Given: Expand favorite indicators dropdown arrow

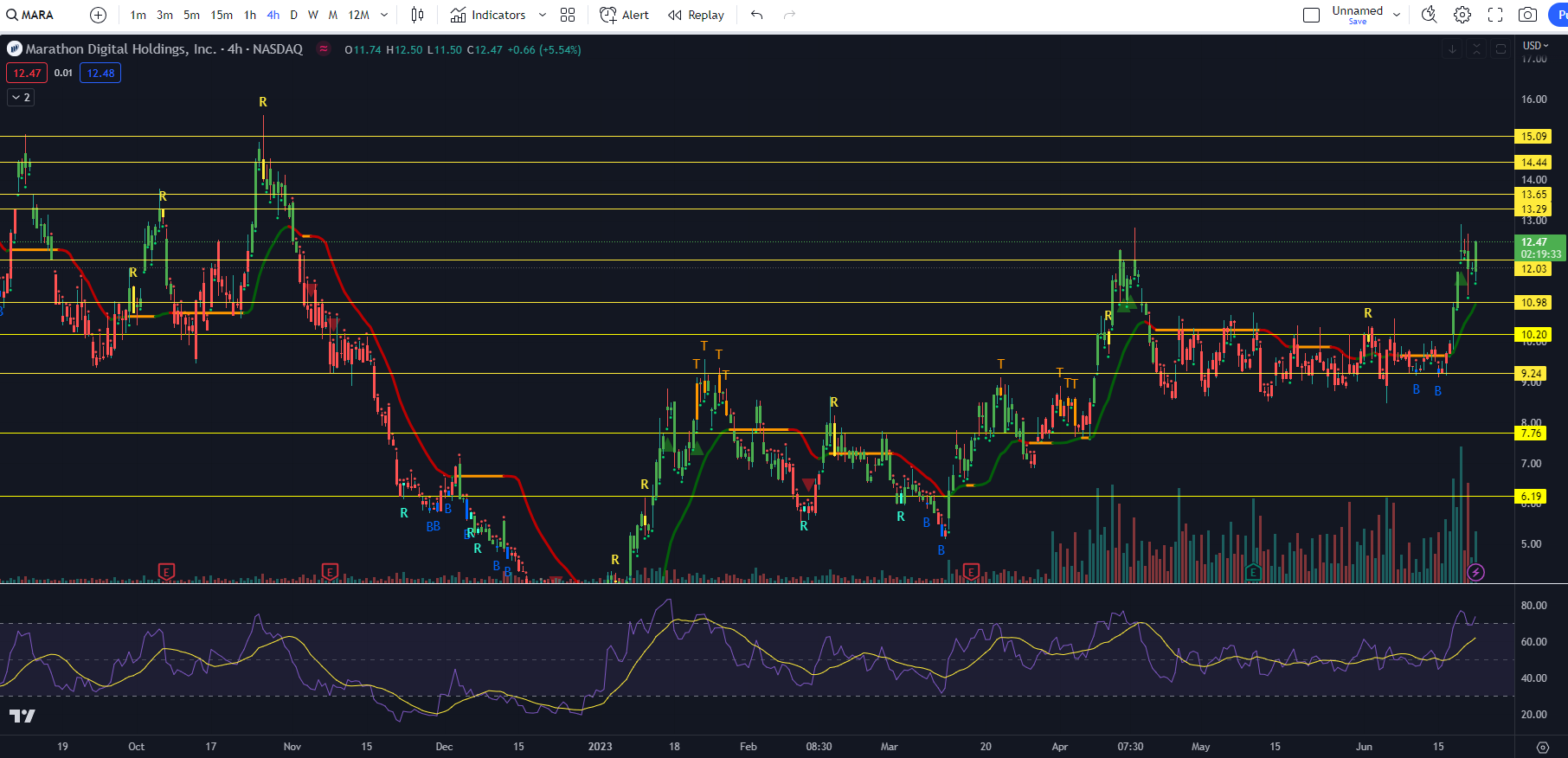Looking at the screenshot, I should point(543,15).
